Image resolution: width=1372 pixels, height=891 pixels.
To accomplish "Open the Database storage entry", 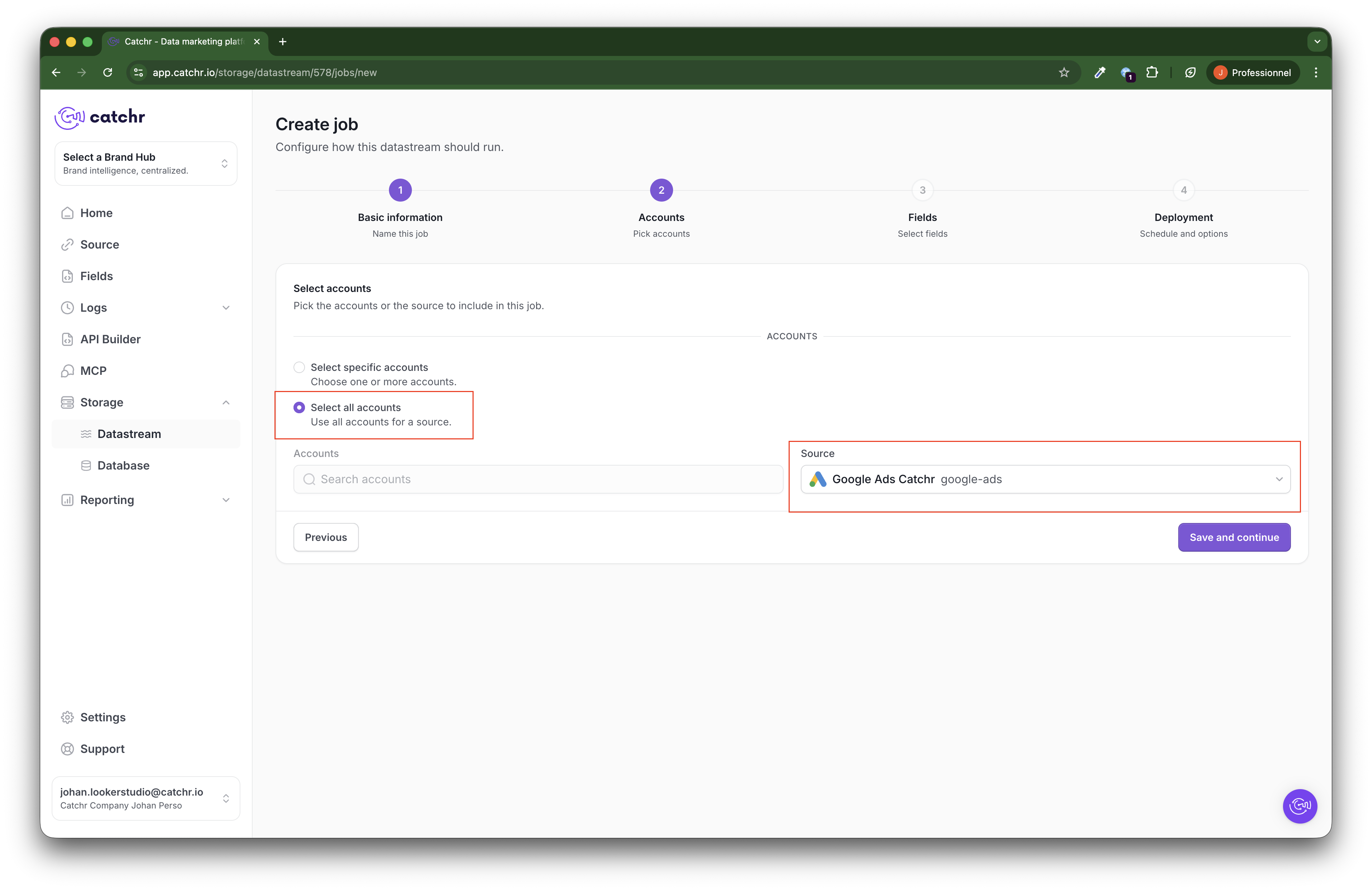I will tap(123, 465).
